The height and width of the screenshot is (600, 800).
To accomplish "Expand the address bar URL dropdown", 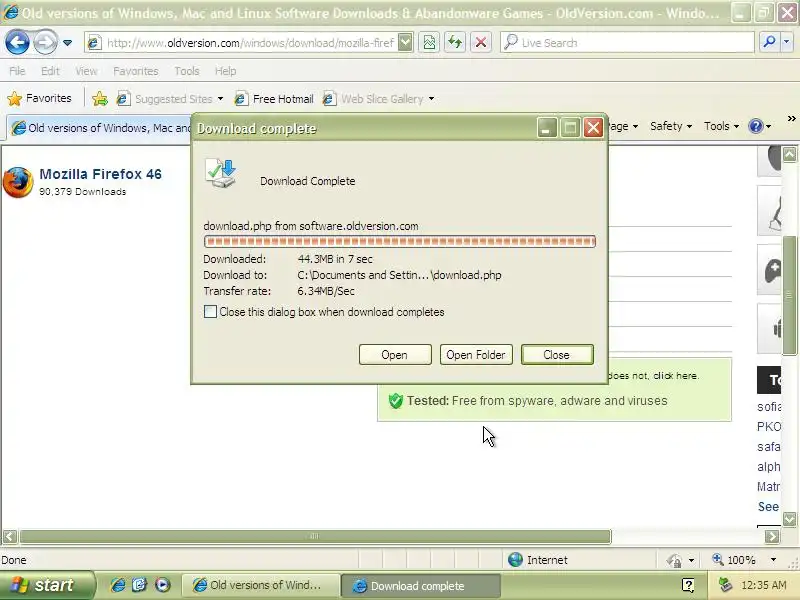I will coord(405,43).
